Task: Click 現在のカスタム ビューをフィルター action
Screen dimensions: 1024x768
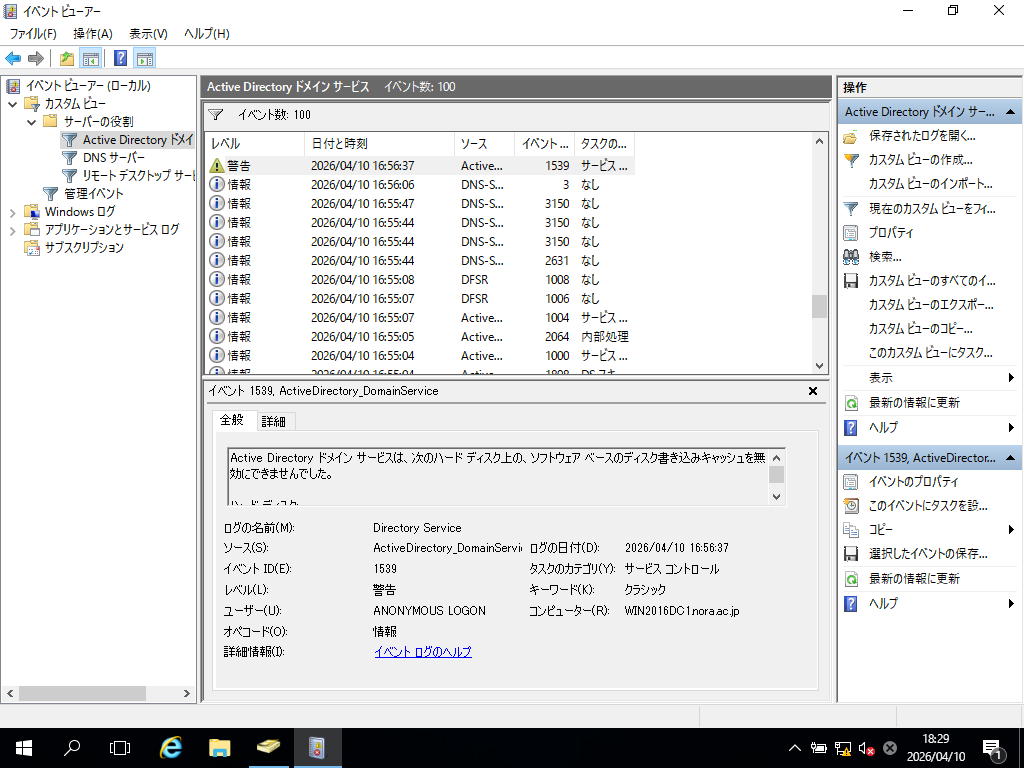Action: tap(931, 209)
